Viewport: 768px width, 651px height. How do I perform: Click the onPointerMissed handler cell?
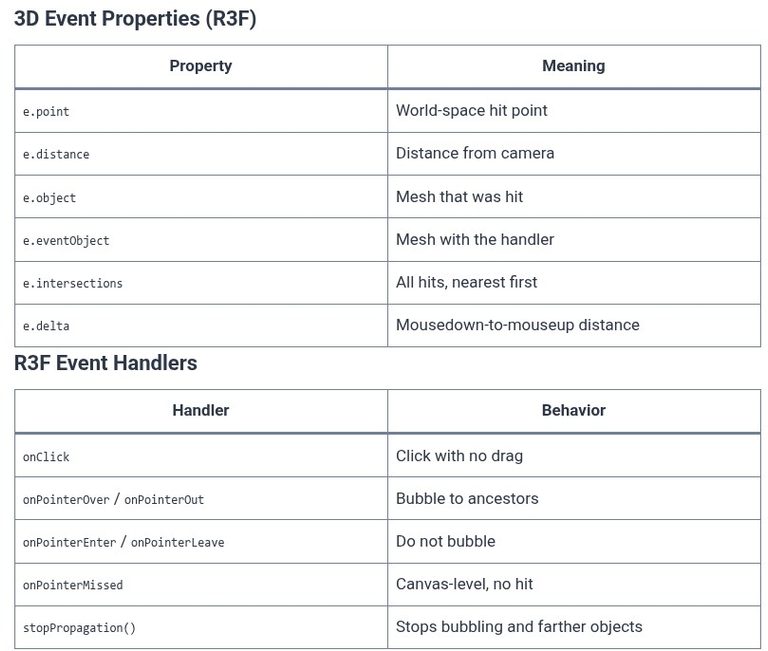(x=201, y=585)
